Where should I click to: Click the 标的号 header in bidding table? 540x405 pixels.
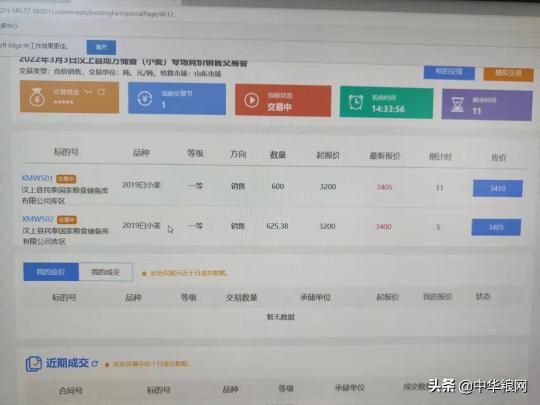point(66,152)
